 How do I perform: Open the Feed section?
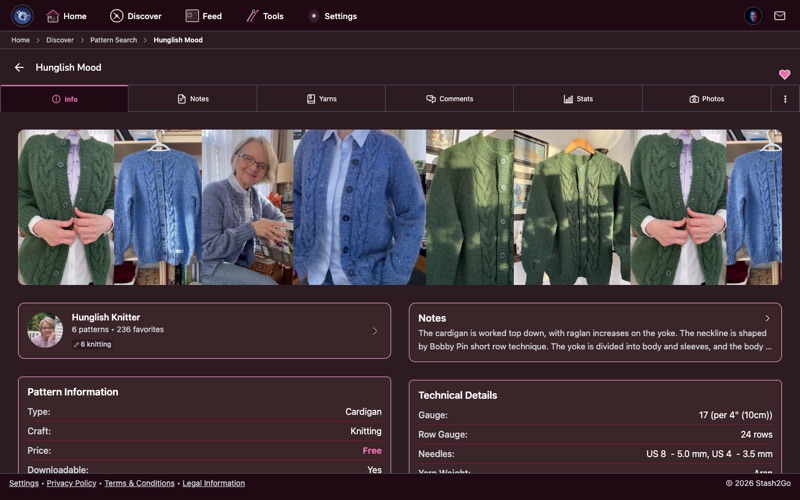tap(204, 16)
